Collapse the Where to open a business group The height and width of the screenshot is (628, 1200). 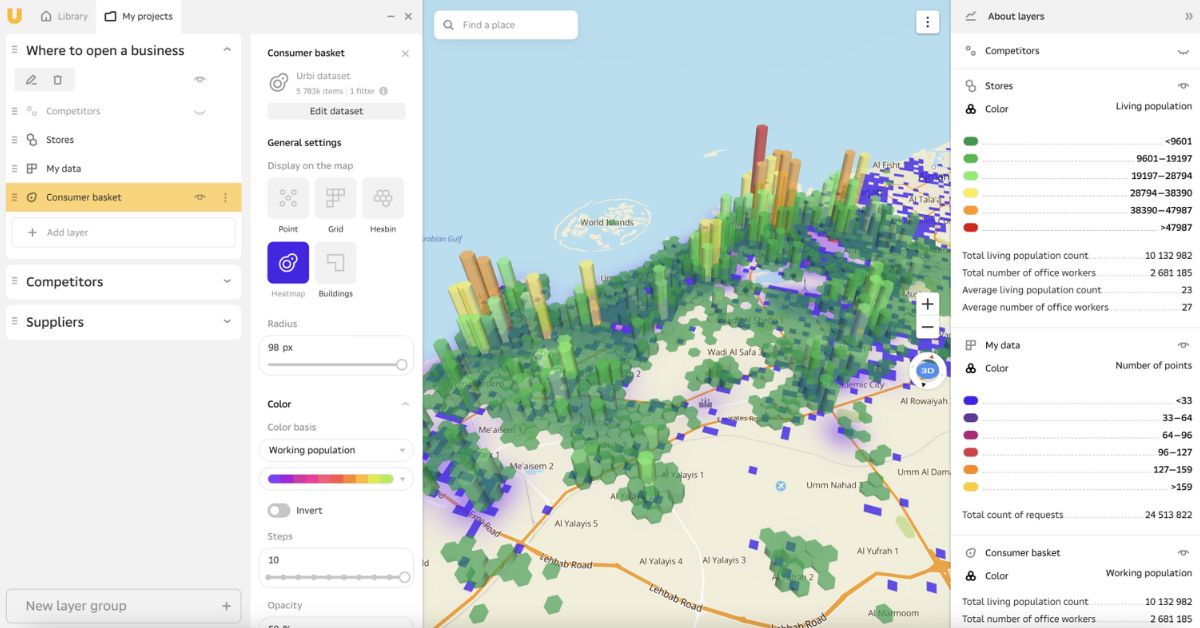tap(227, 50)
